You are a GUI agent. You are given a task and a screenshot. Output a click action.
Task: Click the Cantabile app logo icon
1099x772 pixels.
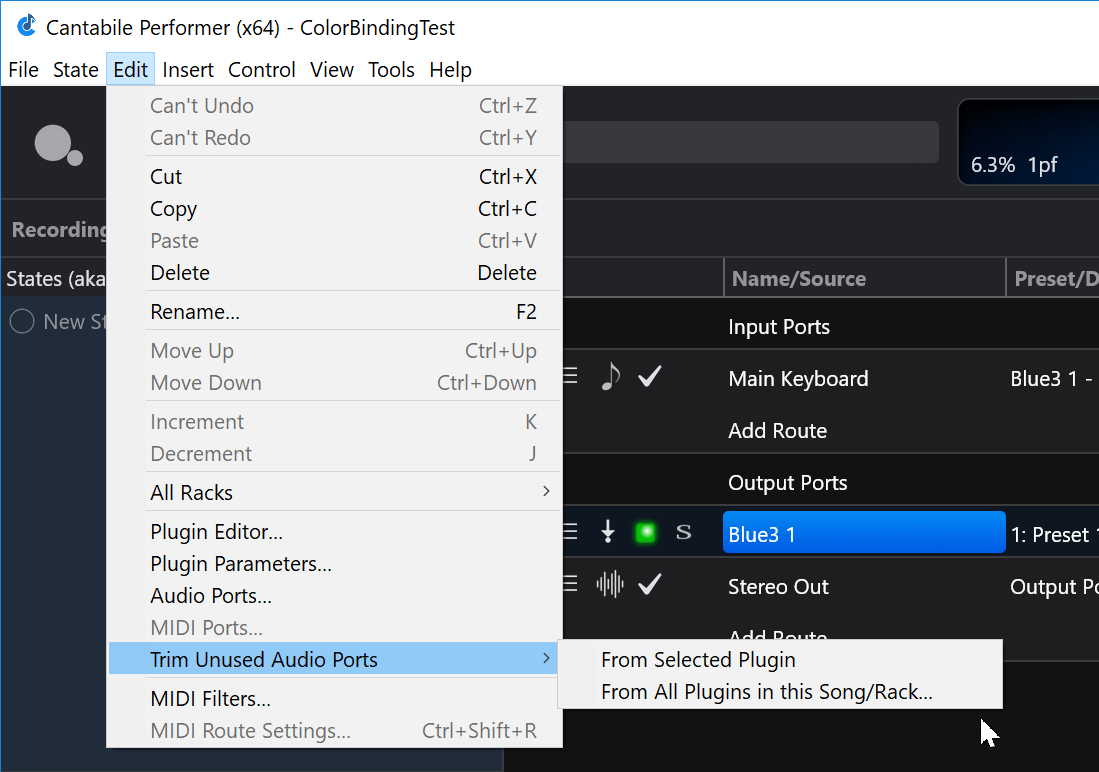point(26,26)
